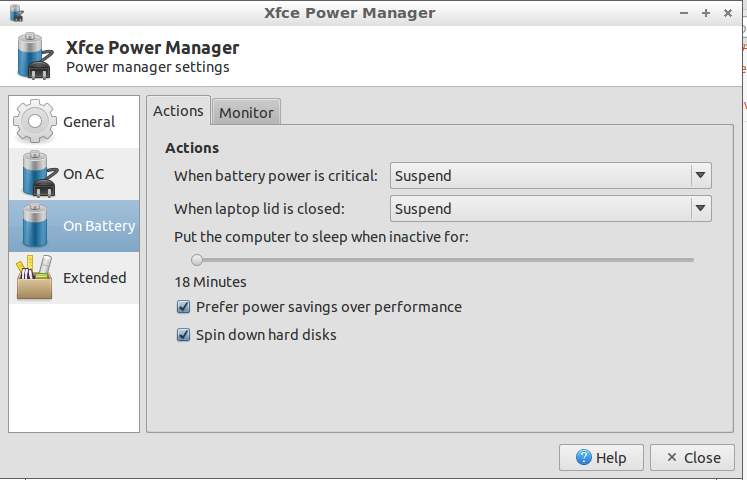Viewport: 747px width, 480px height.
Task: Click arrow of lid closed combo box
Action: 700,208
